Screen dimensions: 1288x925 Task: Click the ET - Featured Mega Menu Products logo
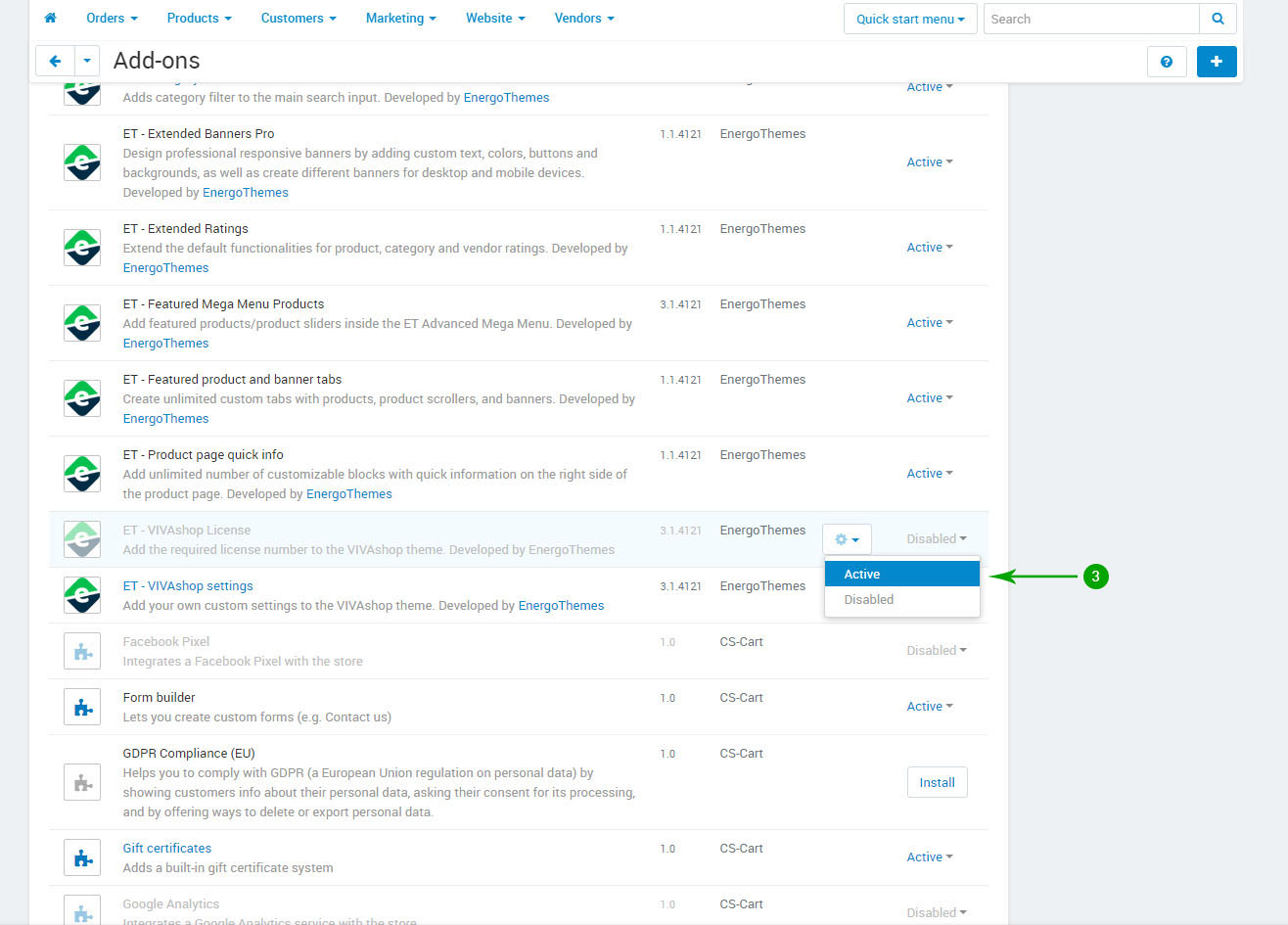tap(82, 323)
